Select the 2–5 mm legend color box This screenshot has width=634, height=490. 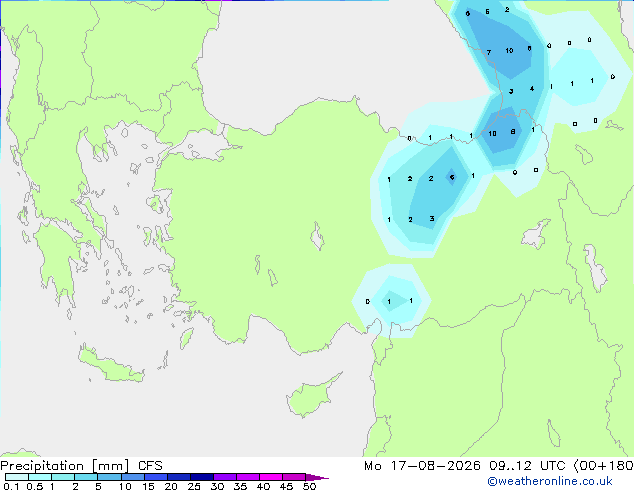(86, 477)
